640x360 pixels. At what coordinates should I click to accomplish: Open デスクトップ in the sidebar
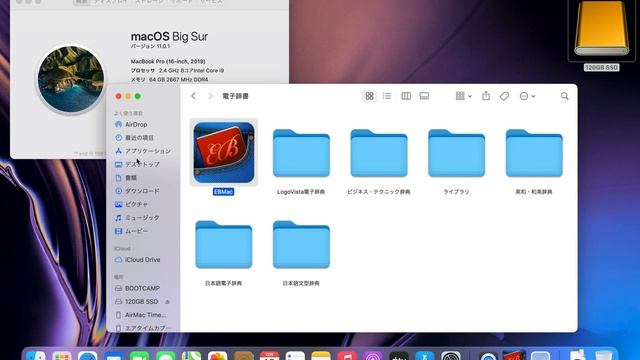click(142, 164)
